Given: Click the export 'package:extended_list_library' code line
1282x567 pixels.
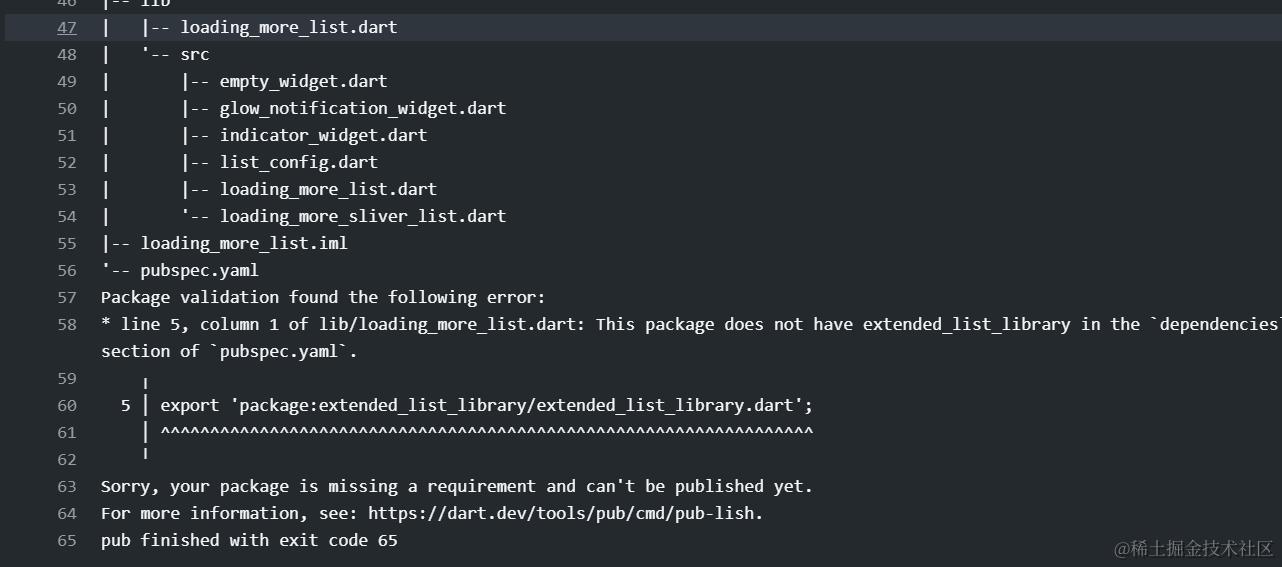Looking at the screenshot, I should pos(486,405).
